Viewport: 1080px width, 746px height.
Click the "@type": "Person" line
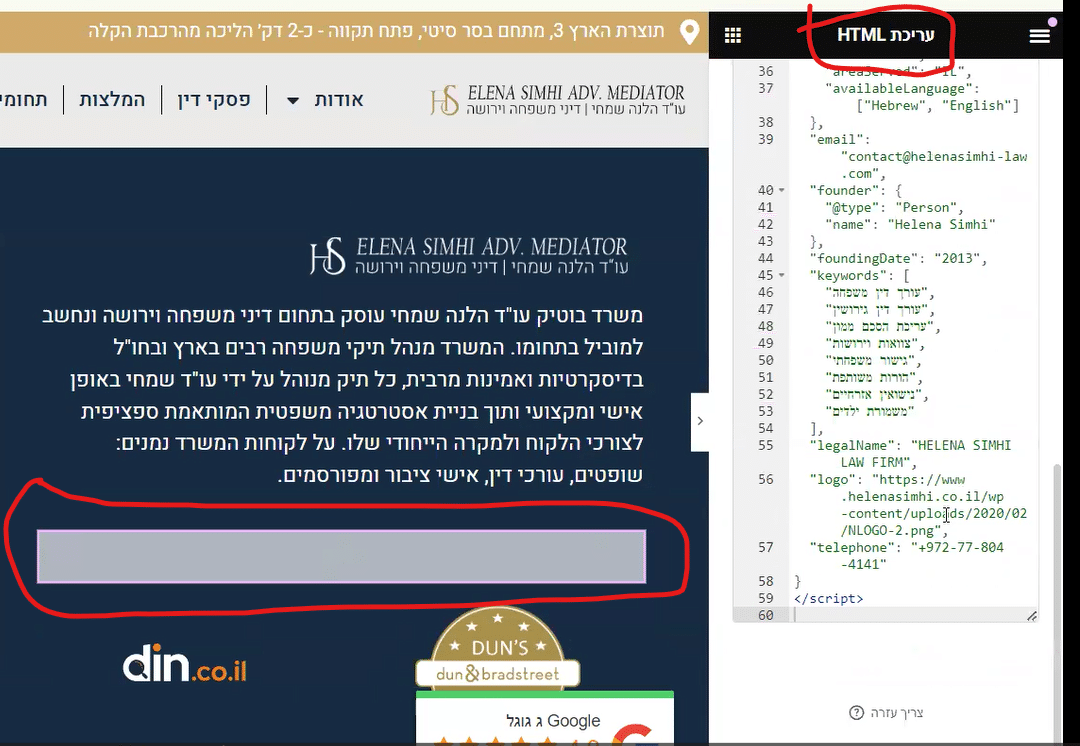pyautogui.click(x=894, y=207)
